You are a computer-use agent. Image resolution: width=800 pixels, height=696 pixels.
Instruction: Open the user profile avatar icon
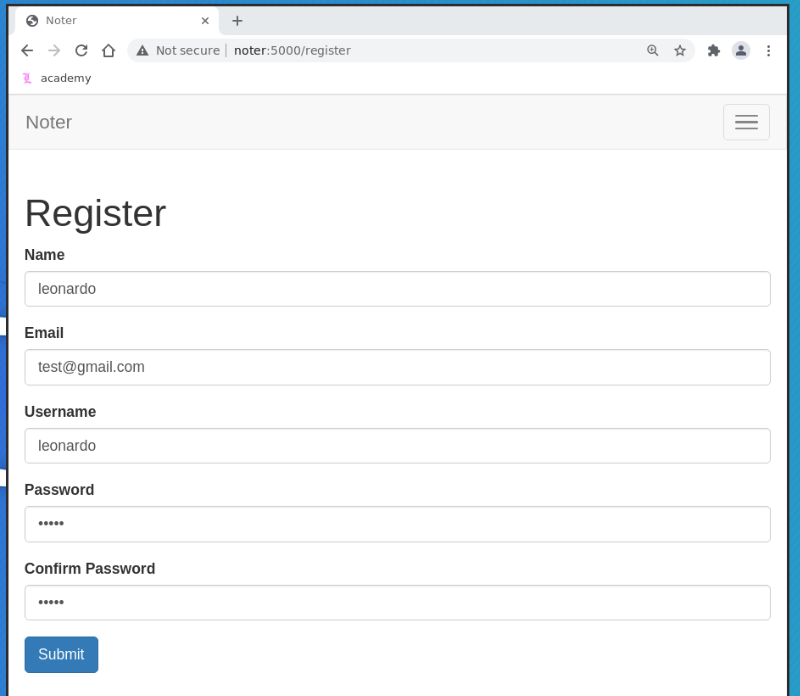pyautogui.click(x=741, y=51)
